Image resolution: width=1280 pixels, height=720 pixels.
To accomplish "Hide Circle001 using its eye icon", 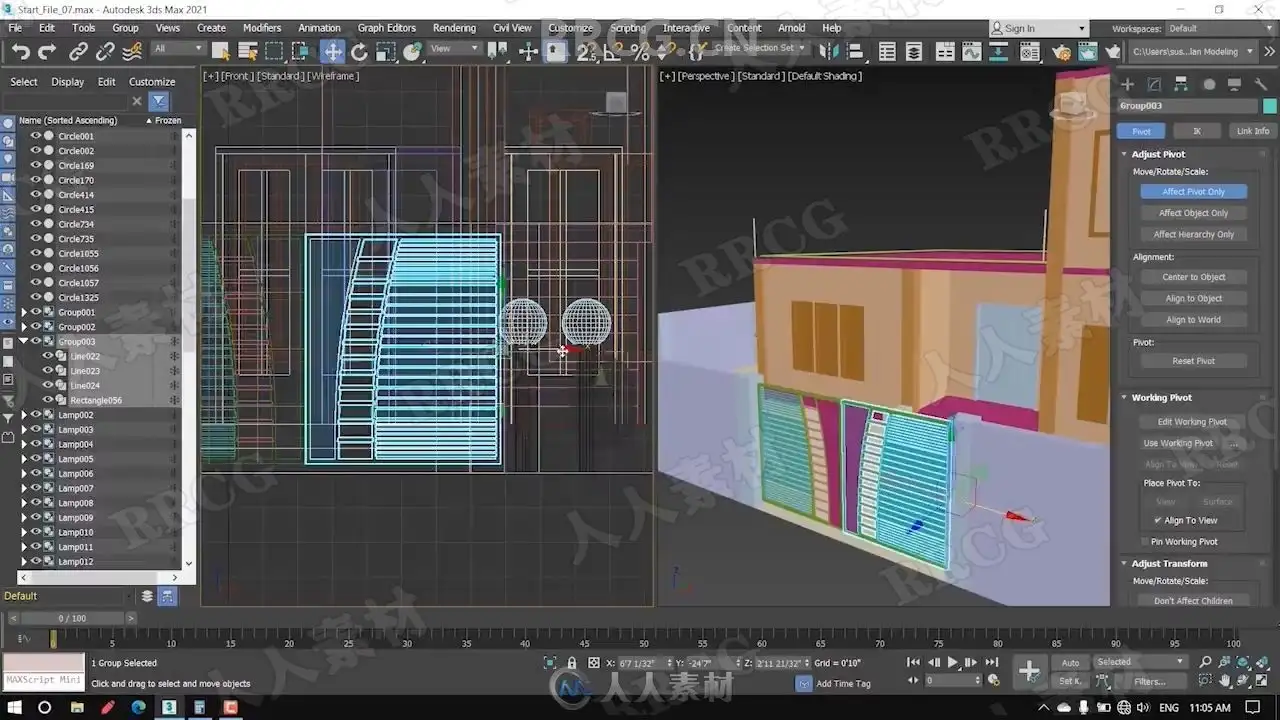I will pyautogui.click(x=36, y=136).
